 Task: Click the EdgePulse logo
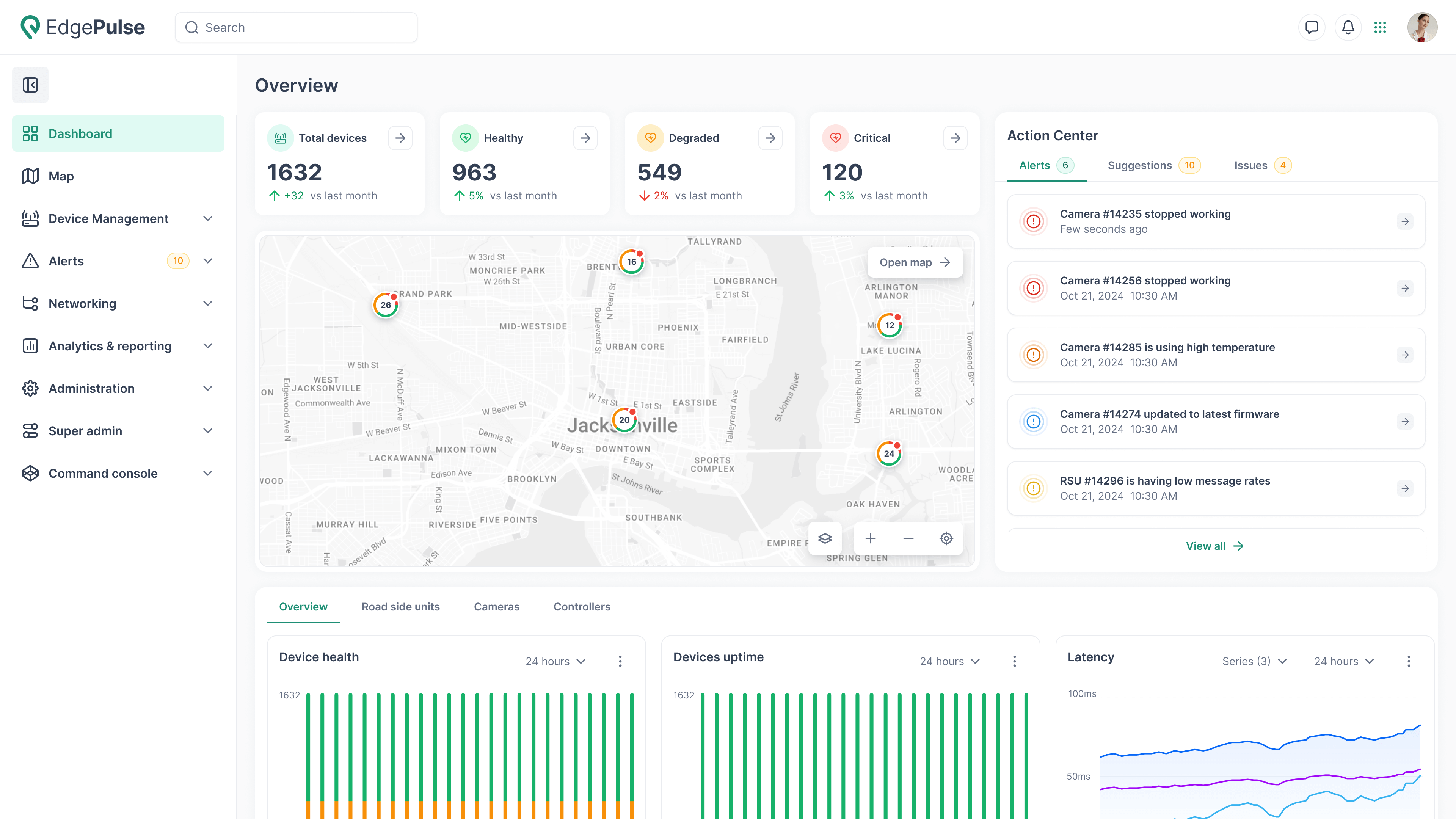[x=83, y=27]
